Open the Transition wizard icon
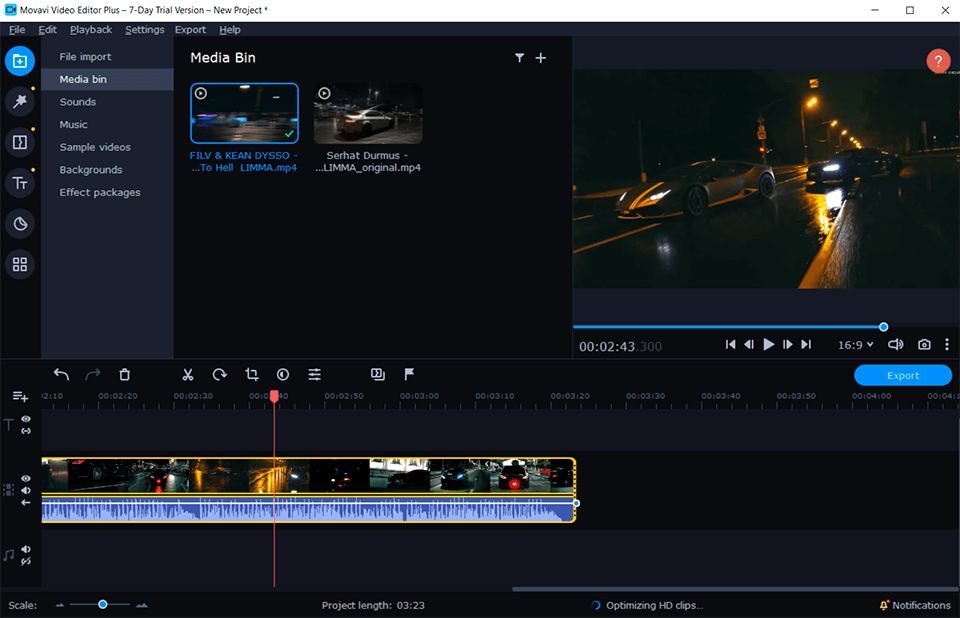Viewport: 960px width, 618px height. [377, 374]
